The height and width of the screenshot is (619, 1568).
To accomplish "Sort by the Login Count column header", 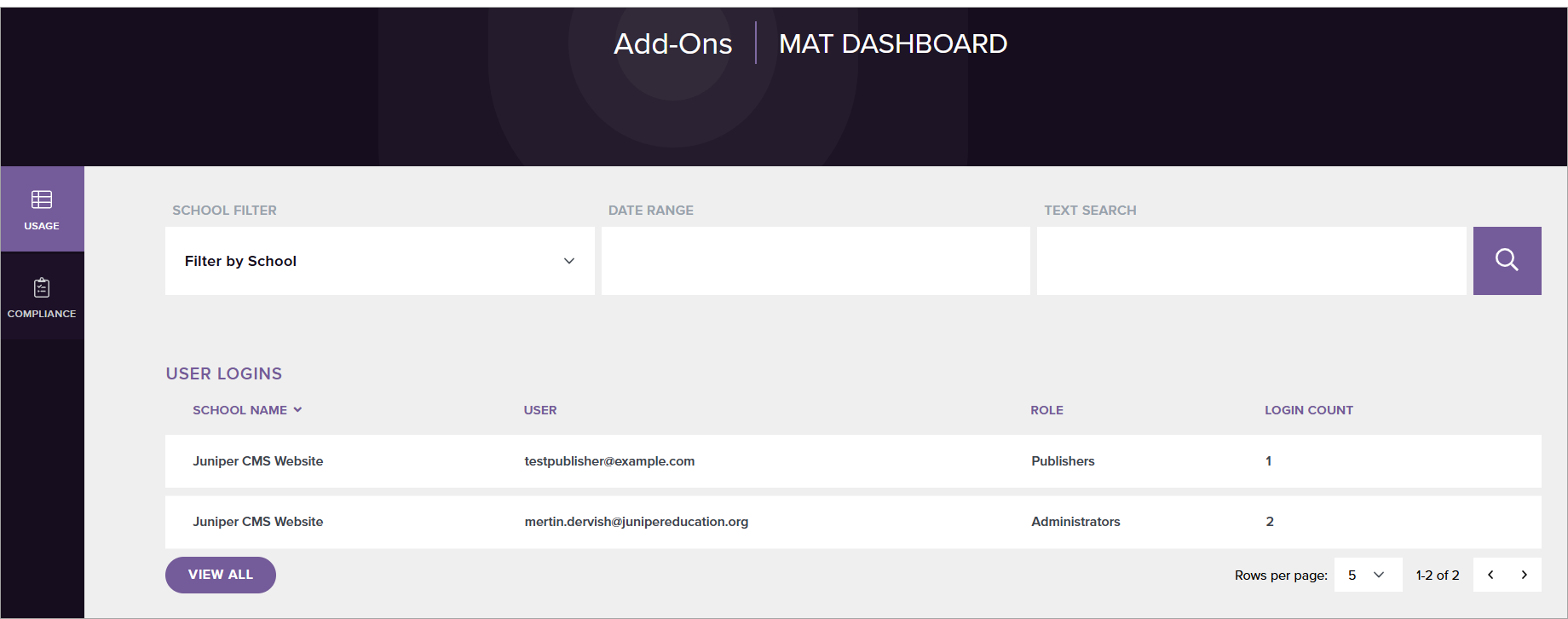I will click(1308, 410).
